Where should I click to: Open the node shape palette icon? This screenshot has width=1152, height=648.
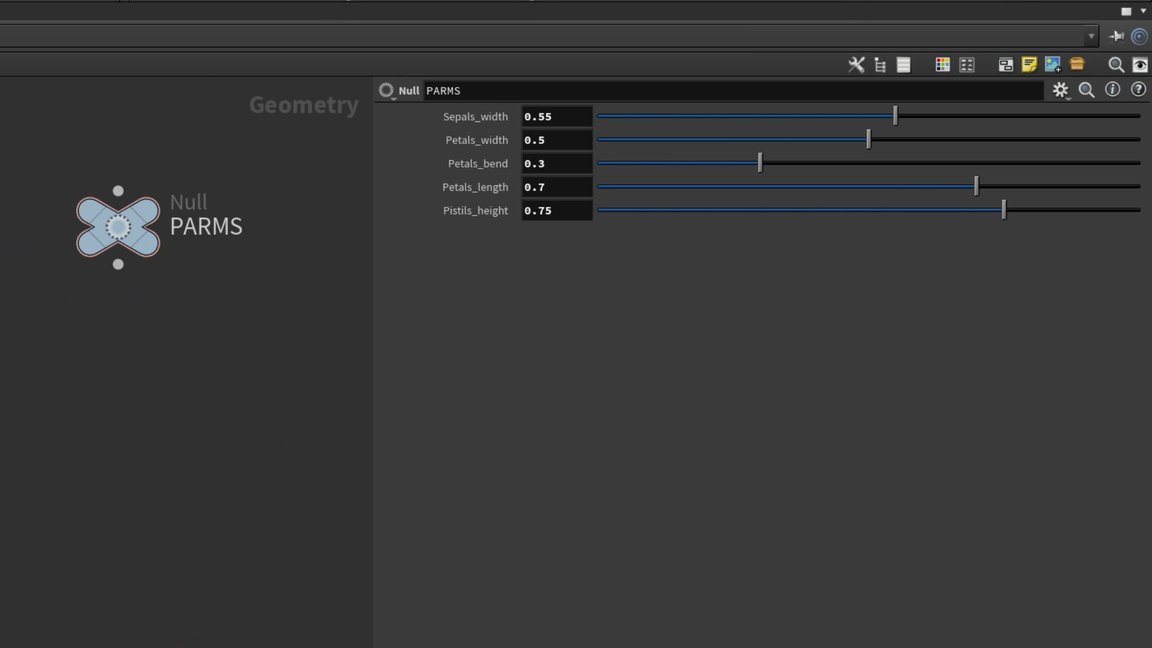pos(967,65)
